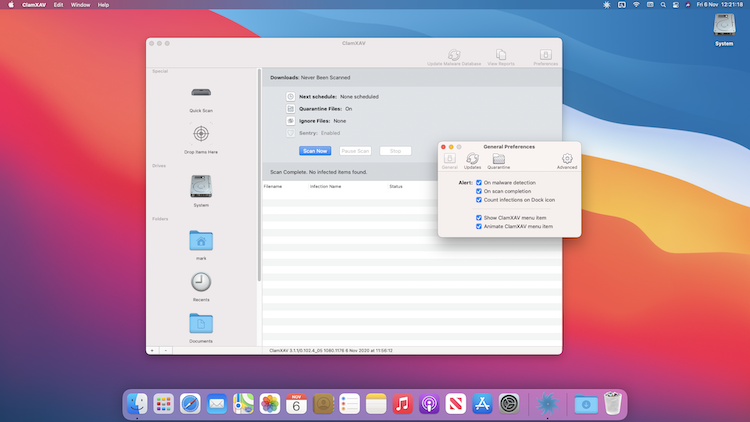Click the Drop Items Here target icon

[x=201, y=134]
